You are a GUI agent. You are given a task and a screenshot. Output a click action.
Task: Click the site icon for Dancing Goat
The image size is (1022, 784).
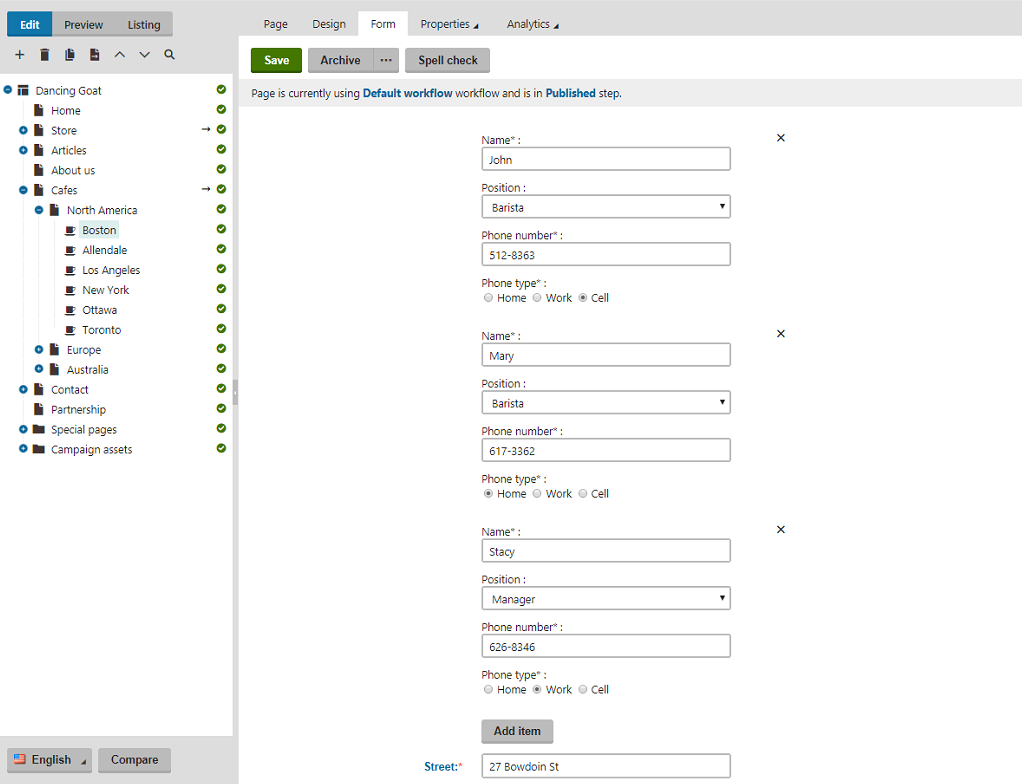point(23,90)
